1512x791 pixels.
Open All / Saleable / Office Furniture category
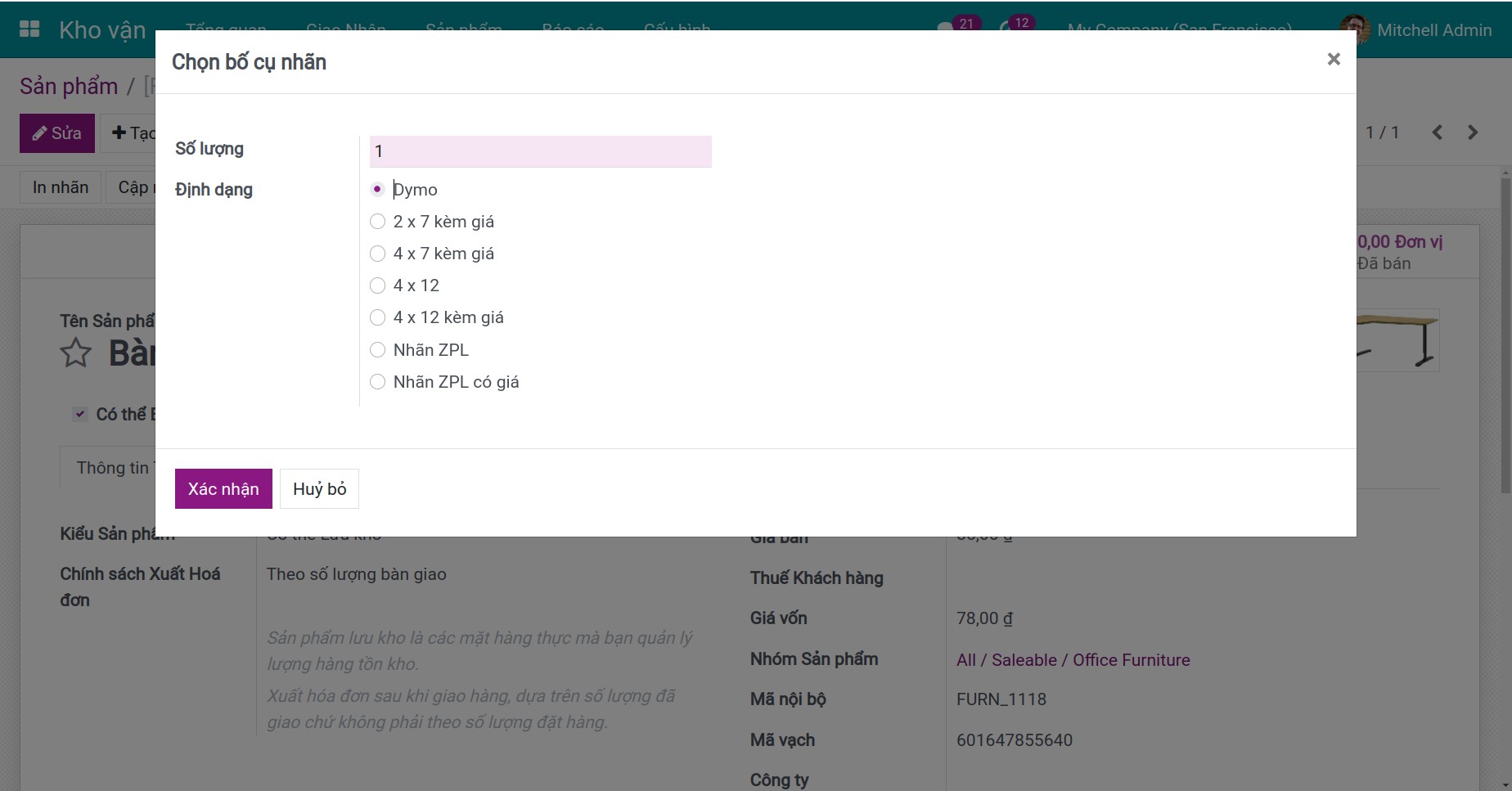[1073, 660]
